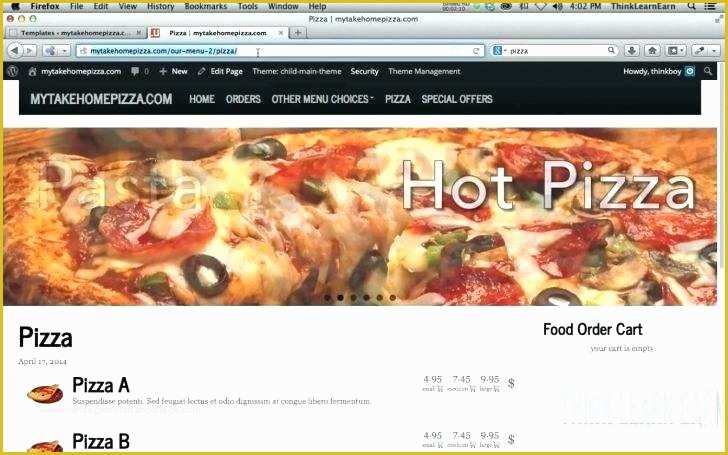This screenshot has width=728, height=455.
Task: Go to HOME in site navigation
Action: tap(202, 99)
